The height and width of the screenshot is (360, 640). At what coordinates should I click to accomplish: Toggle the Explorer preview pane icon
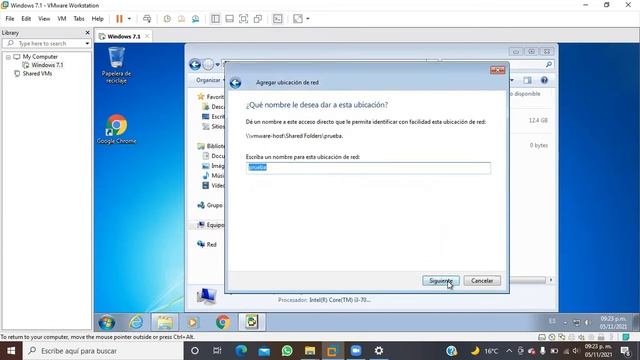pyautogui.click(x=527, y=80)
